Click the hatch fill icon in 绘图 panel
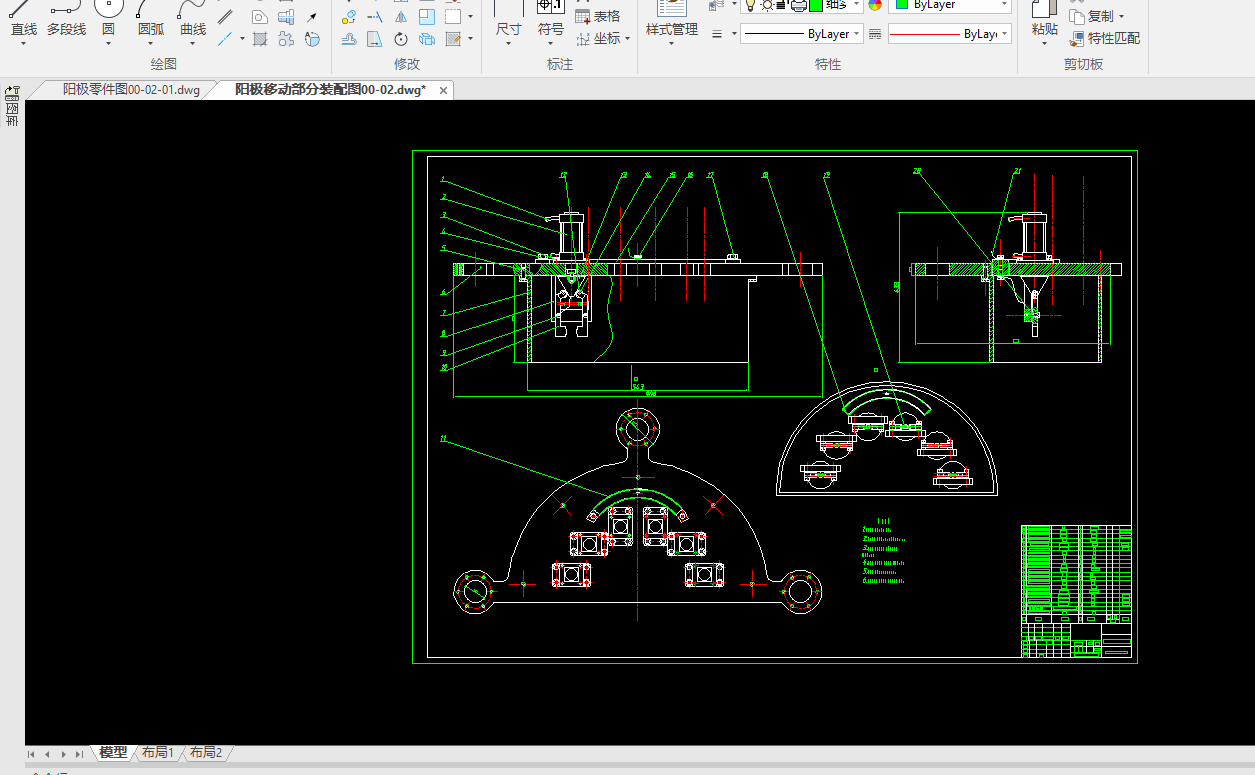This screenshot has width=1255, height=775. [260, 39]
